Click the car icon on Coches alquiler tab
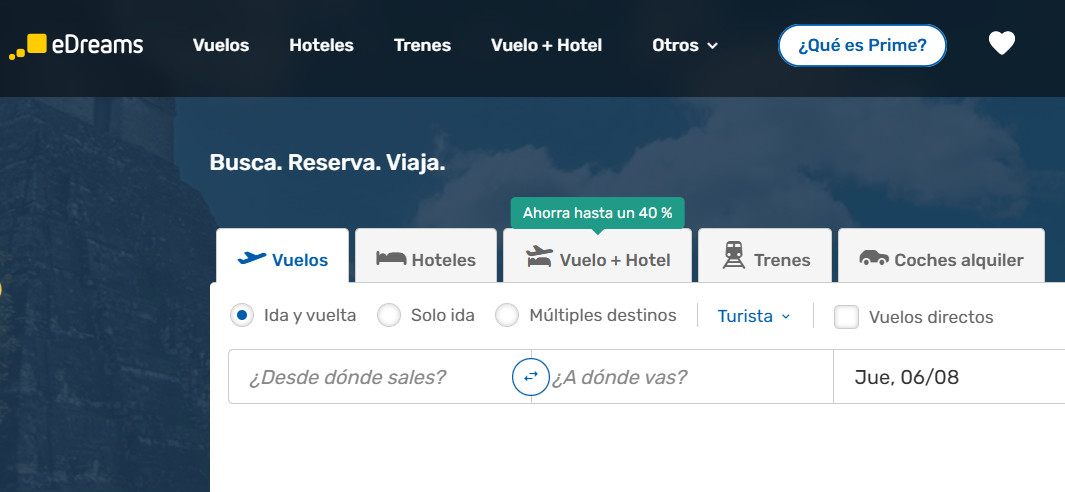The height and width of the screenshot is (492, 1065). click(874, 258)
